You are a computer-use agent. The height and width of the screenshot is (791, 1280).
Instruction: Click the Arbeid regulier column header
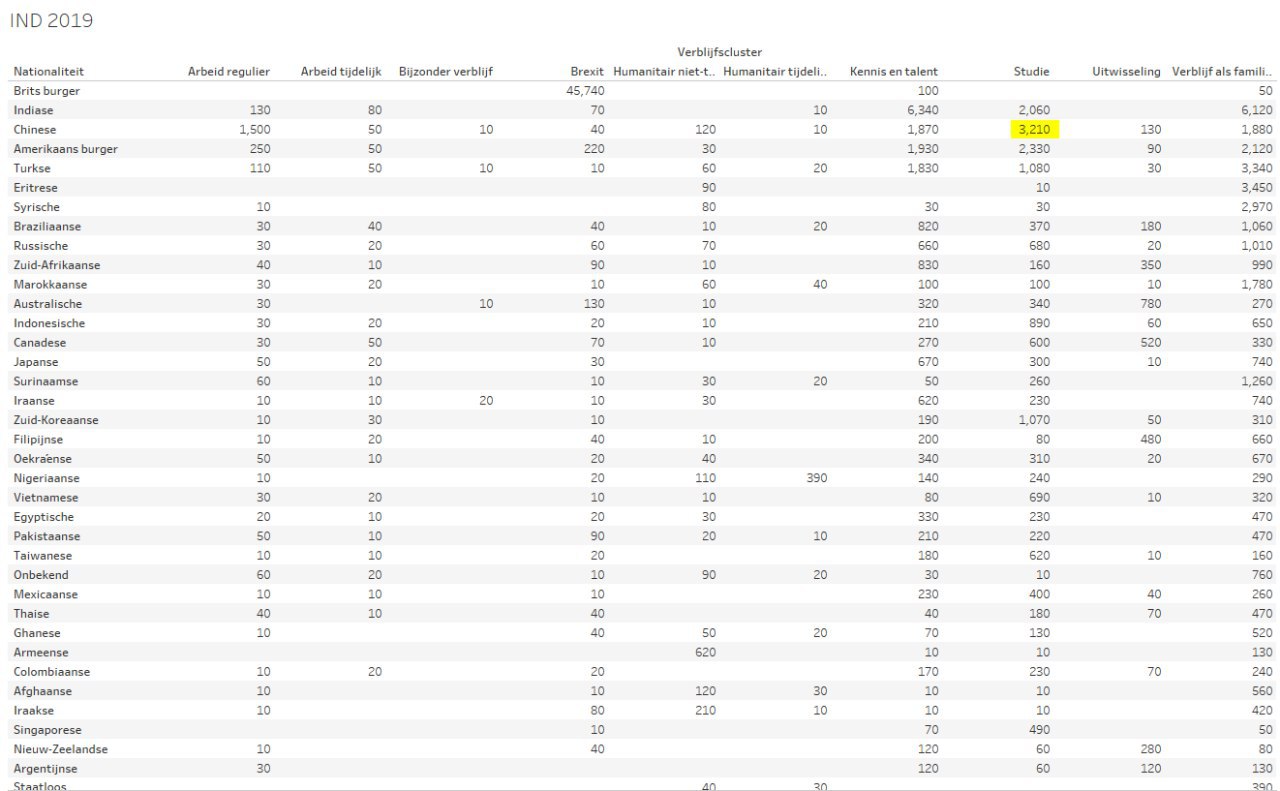point(229,71)
